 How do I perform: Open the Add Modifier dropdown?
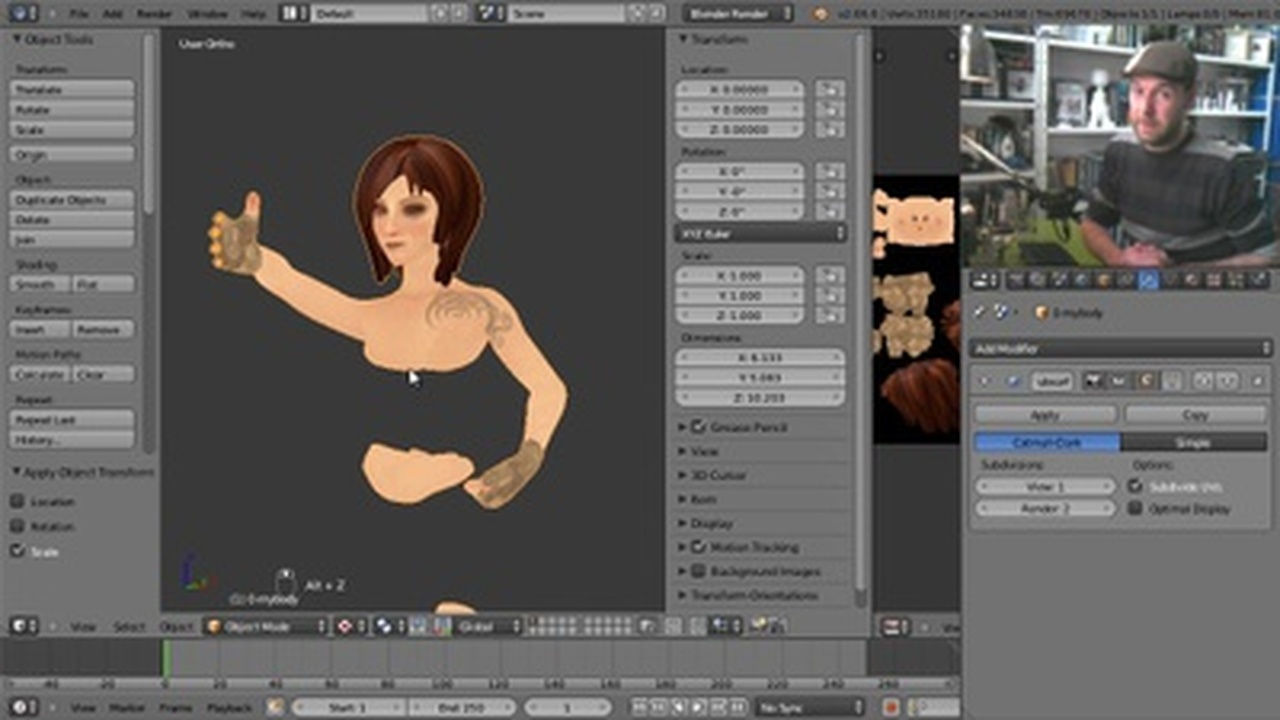pyautogui.click(x=1120, y=348)
